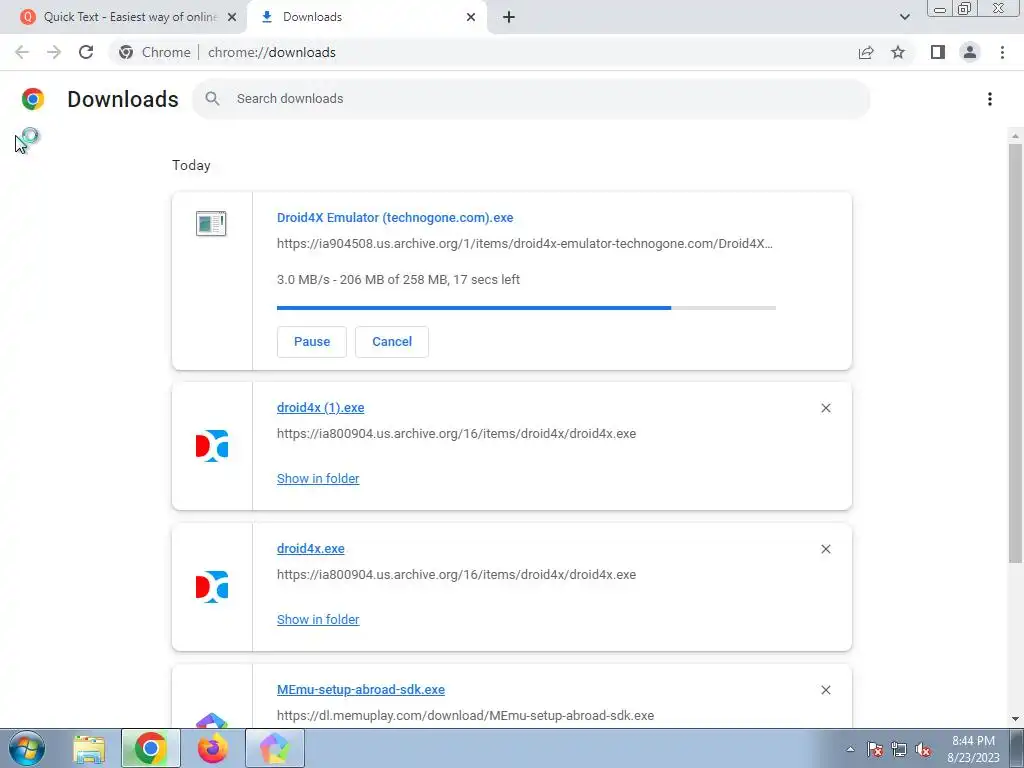Click the network tray icon
The image size is (1024, 768).
(899, 749)
